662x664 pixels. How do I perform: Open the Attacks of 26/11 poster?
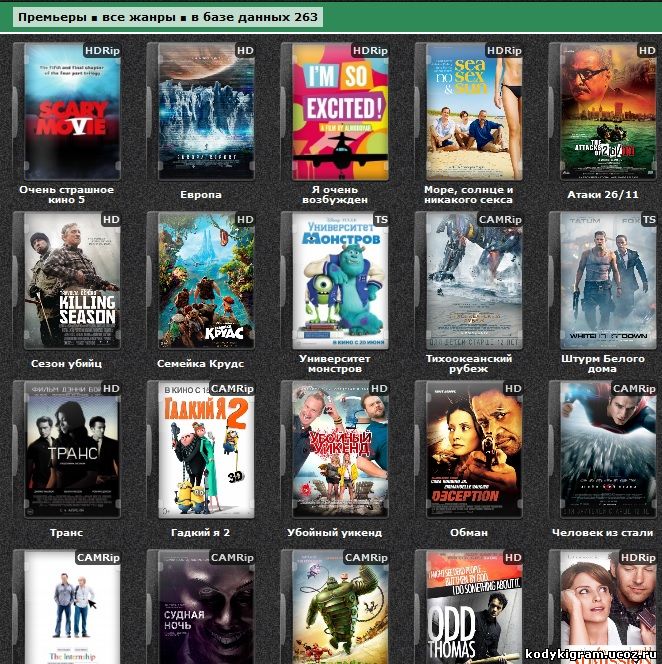click(x=608, y=111)
